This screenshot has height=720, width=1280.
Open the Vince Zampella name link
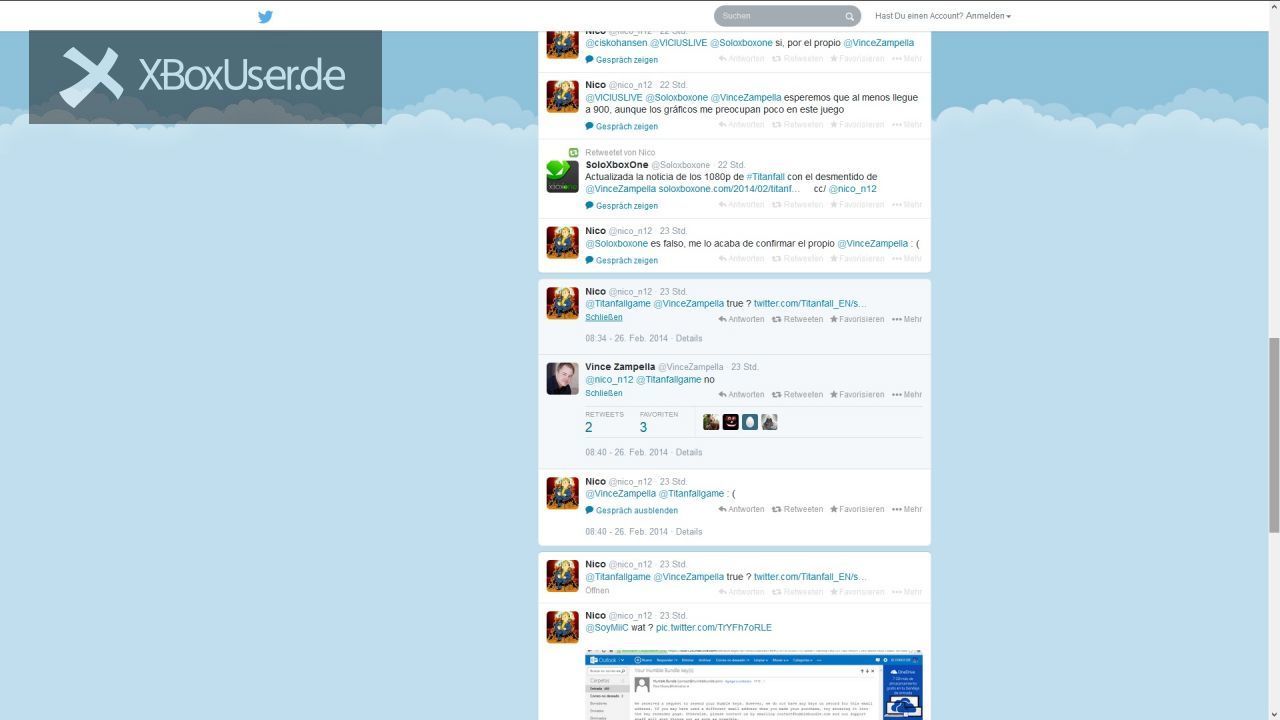[620, 367]
